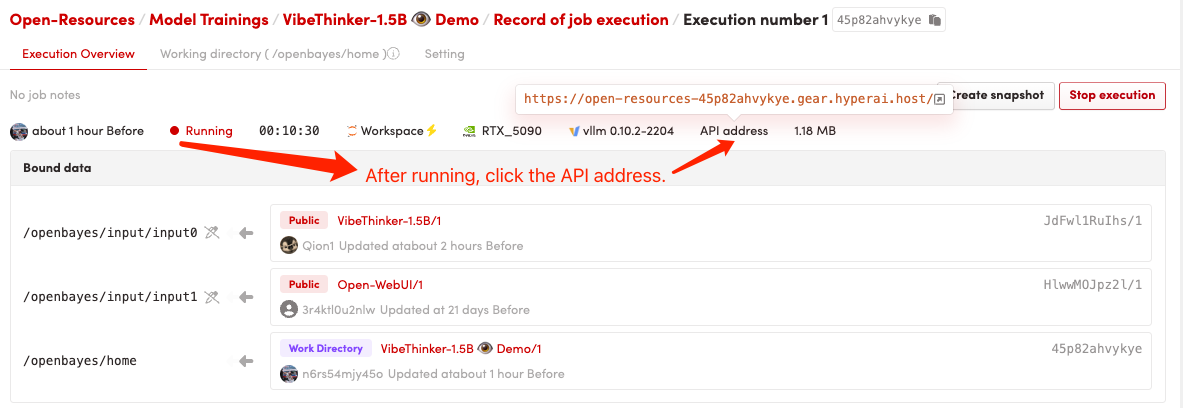The height and width of the screenshot is (408, 1183).
Task: Click the info icon beside Working directory tab
Action: pos(394,54)
